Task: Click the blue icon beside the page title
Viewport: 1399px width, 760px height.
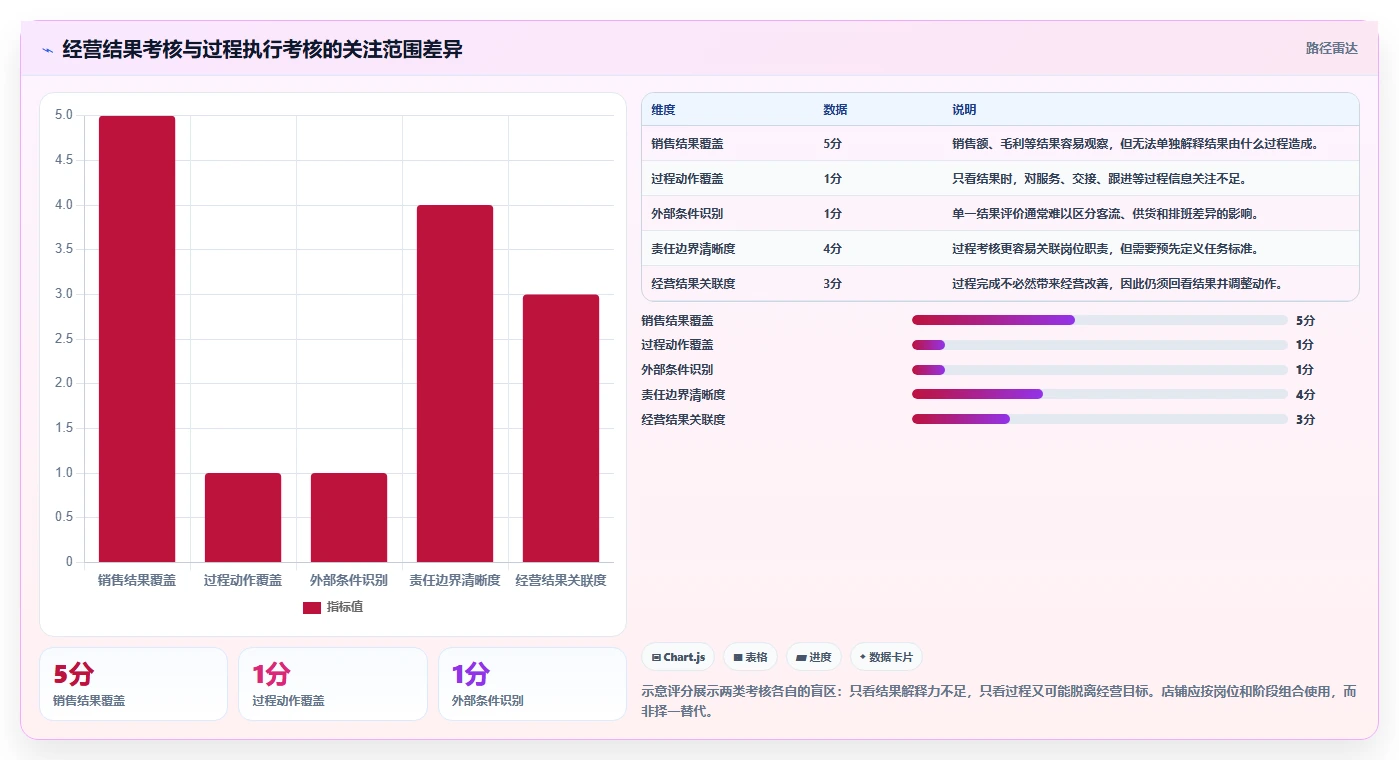Action: click(x=47, y=50)
